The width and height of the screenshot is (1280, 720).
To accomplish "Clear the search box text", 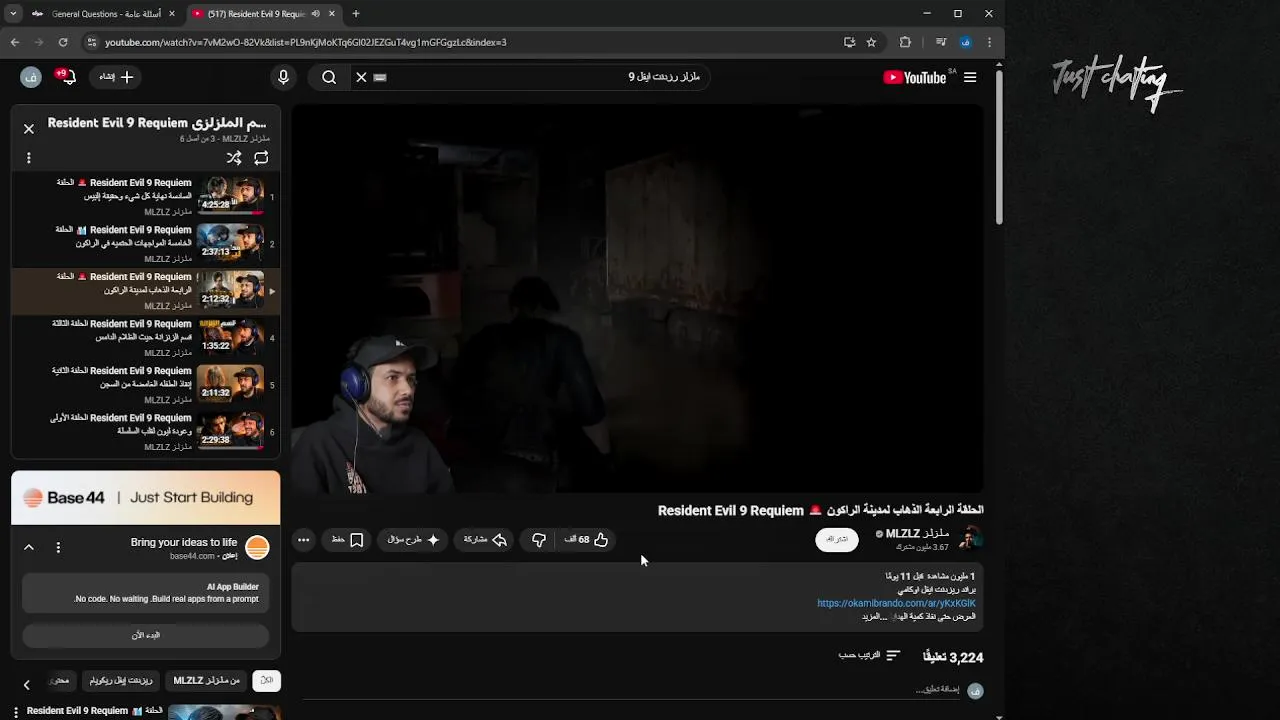I will 361,77.
